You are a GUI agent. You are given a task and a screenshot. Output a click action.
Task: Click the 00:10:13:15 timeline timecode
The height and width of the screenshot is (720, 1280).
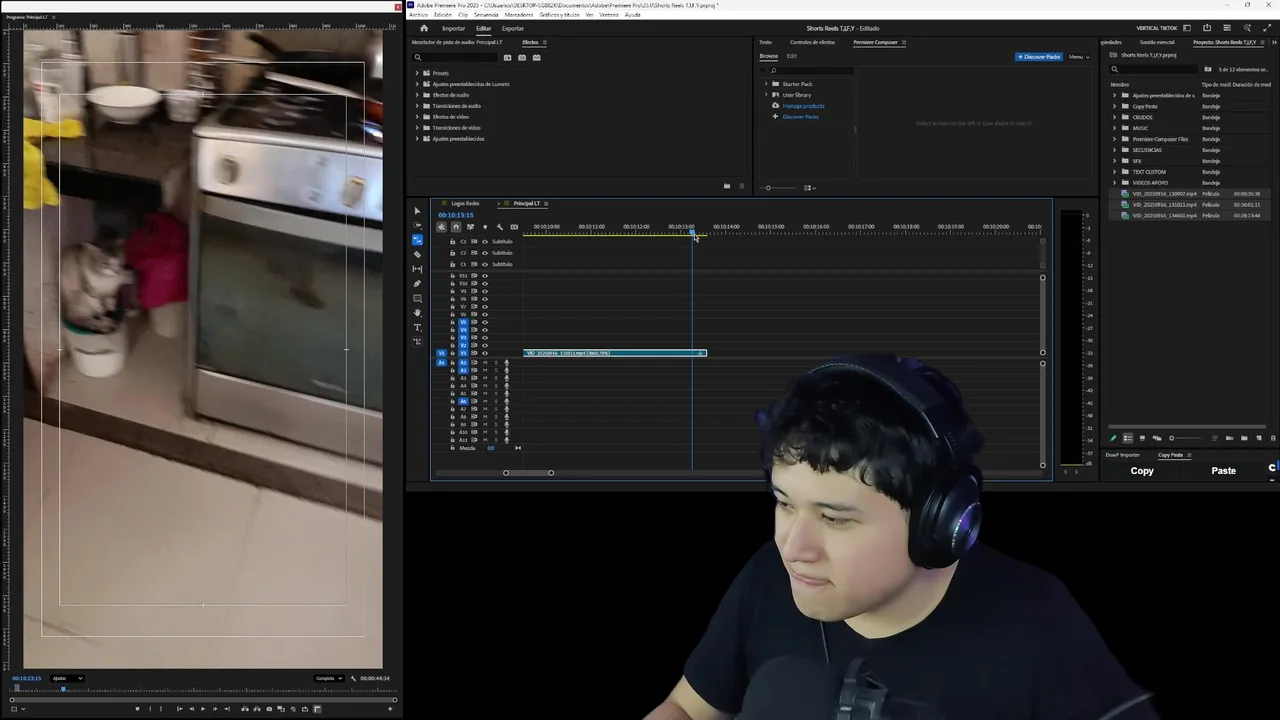tap(455, 215)
